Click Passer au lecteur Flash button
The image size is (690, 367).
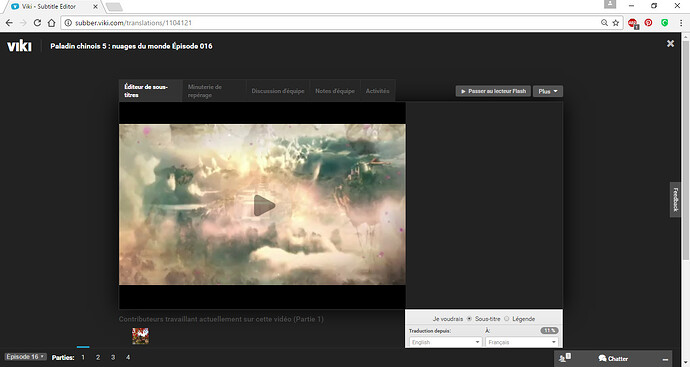pyautogui.click(x=493, y=91)
